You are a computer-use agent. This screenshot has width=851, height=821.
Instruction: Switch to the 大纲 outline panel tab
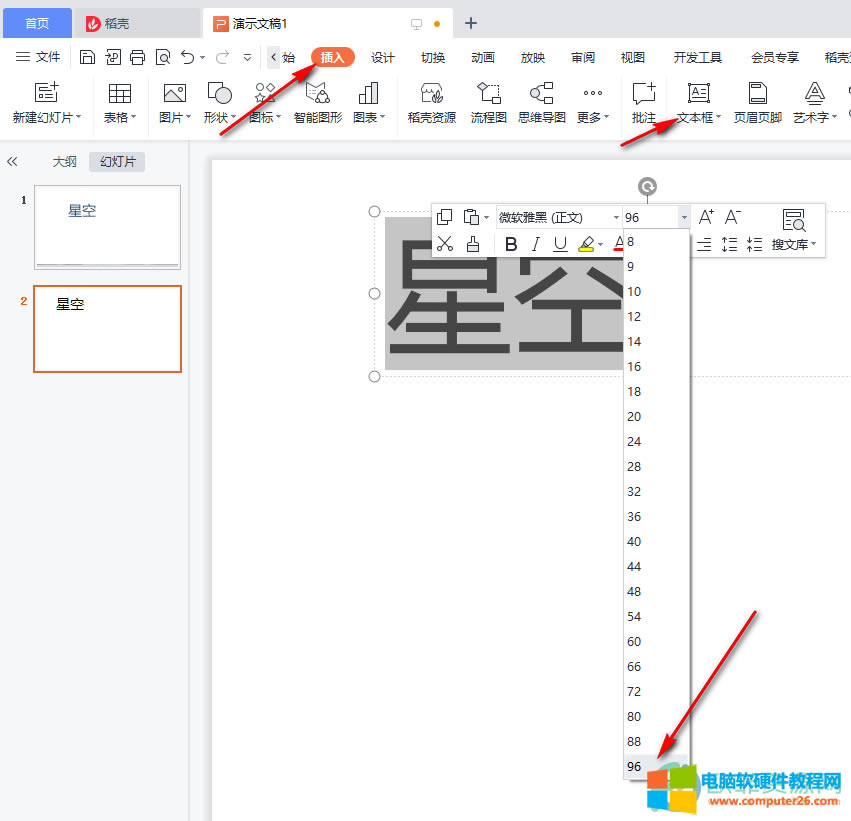[63, 161]
